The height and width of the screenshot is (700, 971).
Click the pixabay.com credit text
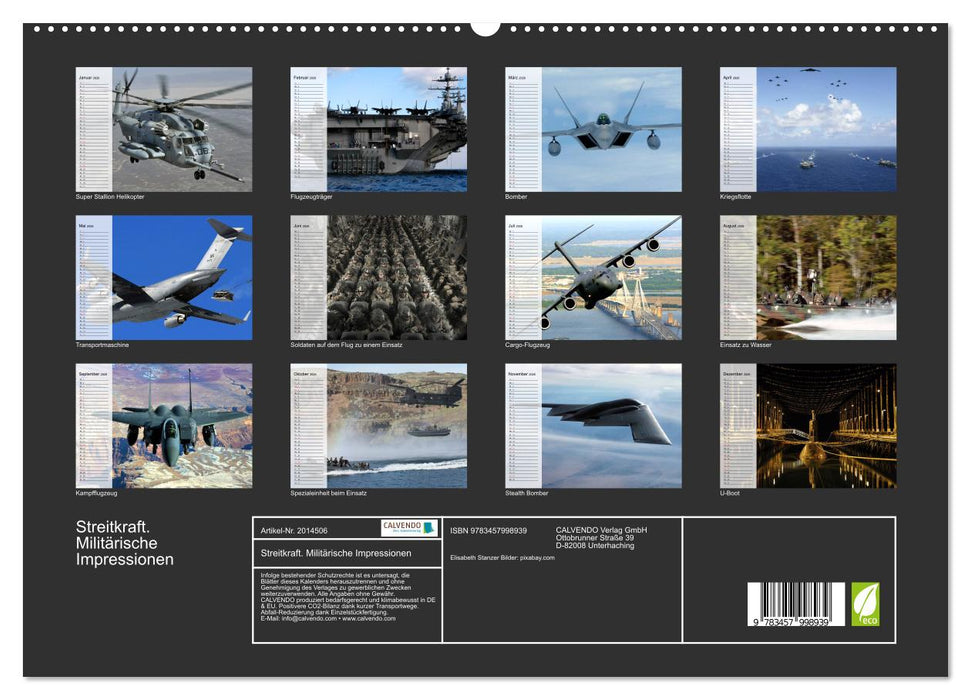click(536, 556)
